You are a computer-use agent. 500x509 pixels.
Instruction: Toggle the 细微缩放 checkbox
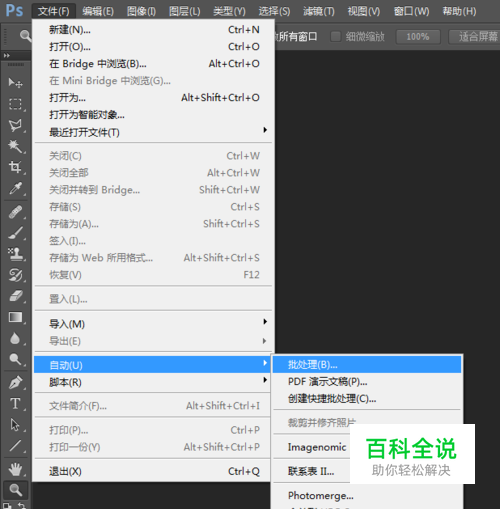tap(336, 36)
